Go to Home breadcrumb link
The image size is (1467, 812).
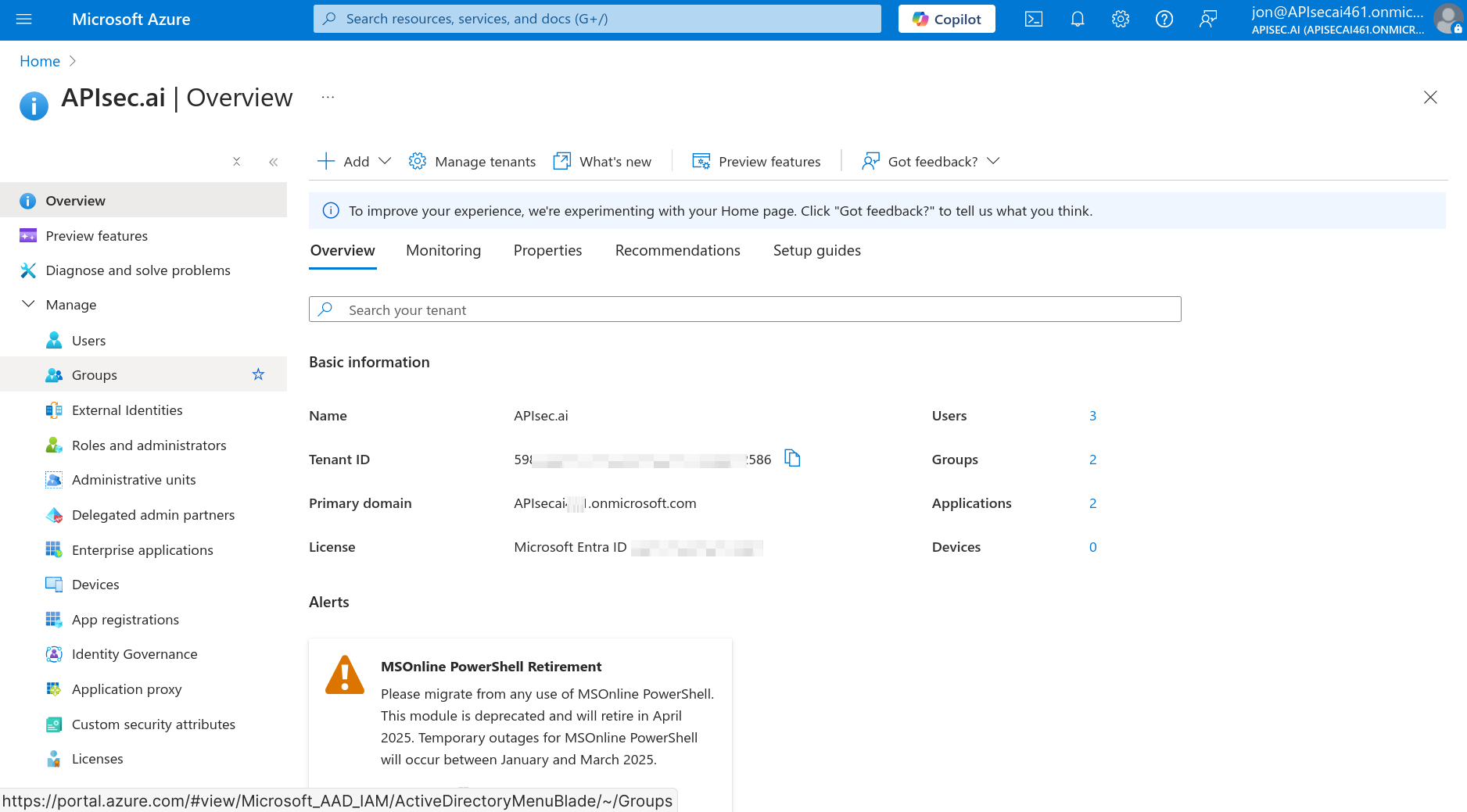(x=40, y=61)
